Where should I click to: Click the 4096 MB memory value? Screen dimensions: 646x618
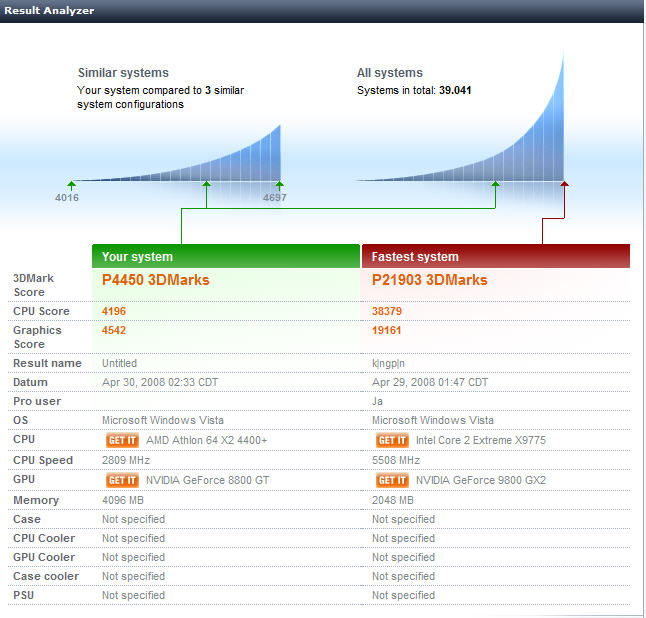click(x=122, y=500)
